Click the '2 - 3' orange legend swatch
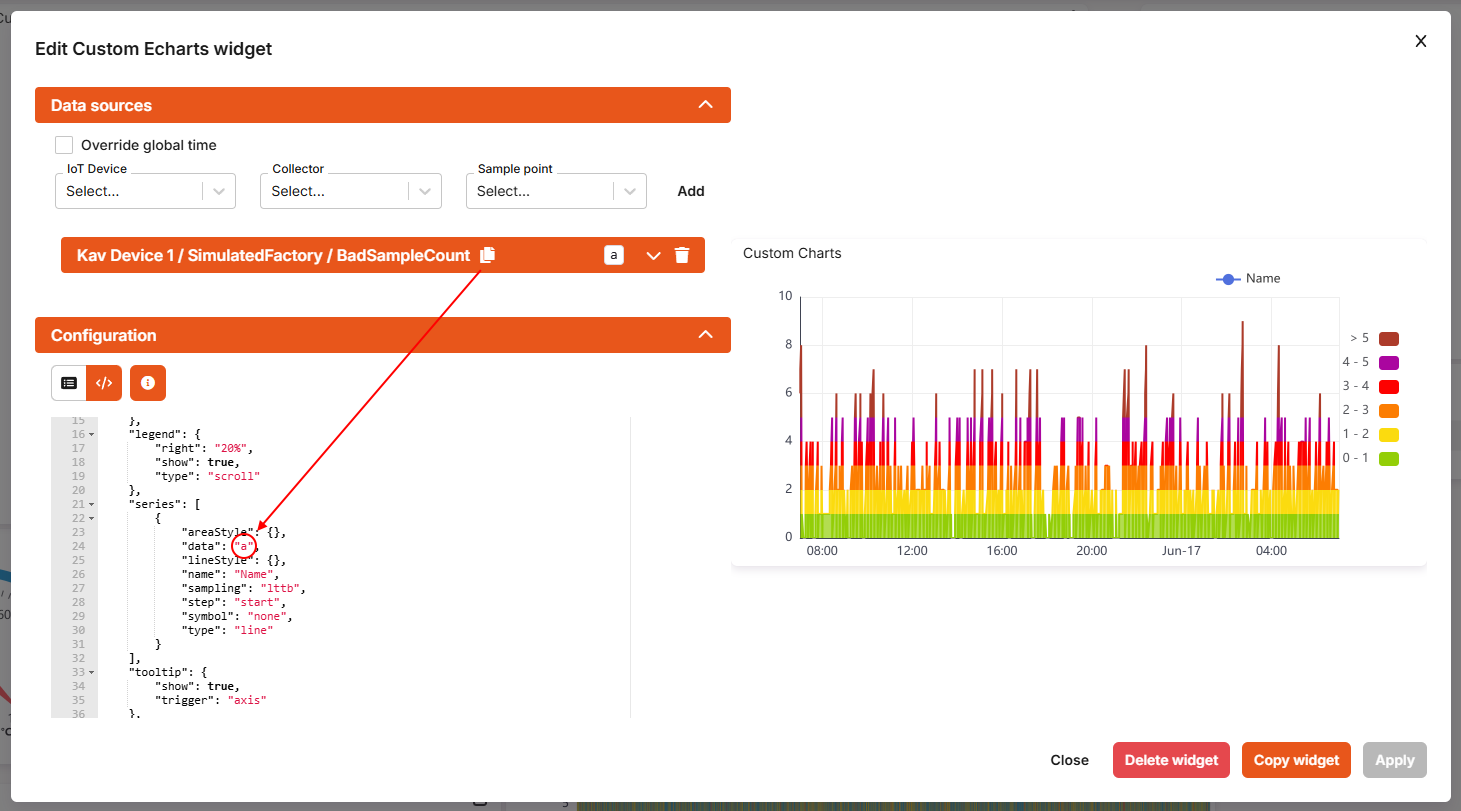1461x811 pixels. point(1388,411)
